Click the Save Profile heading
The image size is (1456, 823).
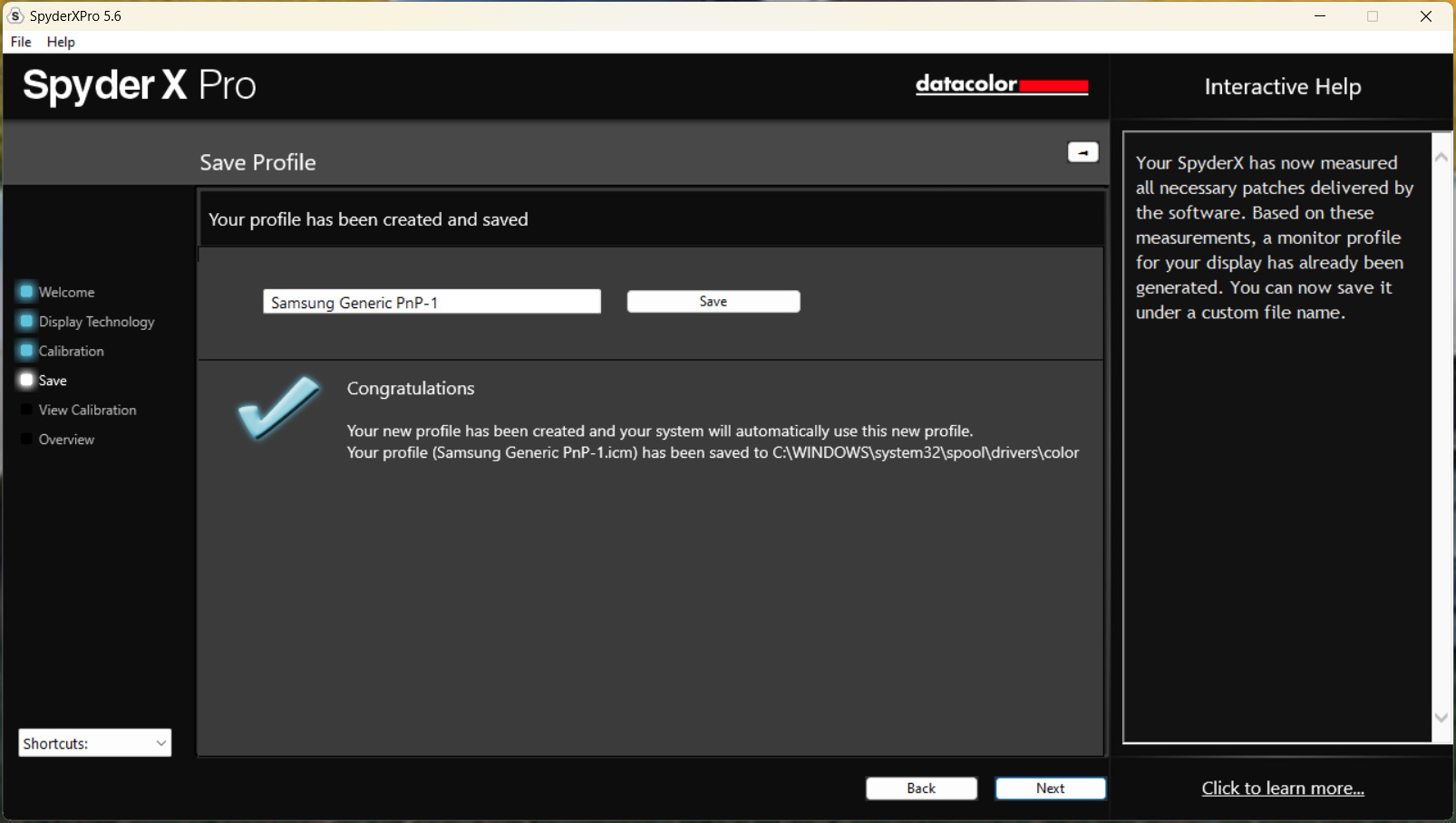tap(257, 162)
